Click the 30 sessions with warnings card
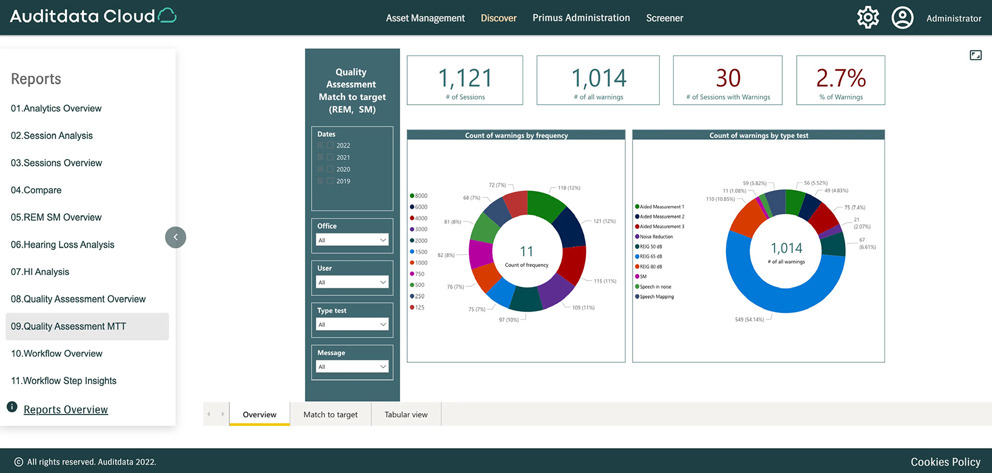The height and width of the screenshot is (473, 992). [x=728, y=80]
